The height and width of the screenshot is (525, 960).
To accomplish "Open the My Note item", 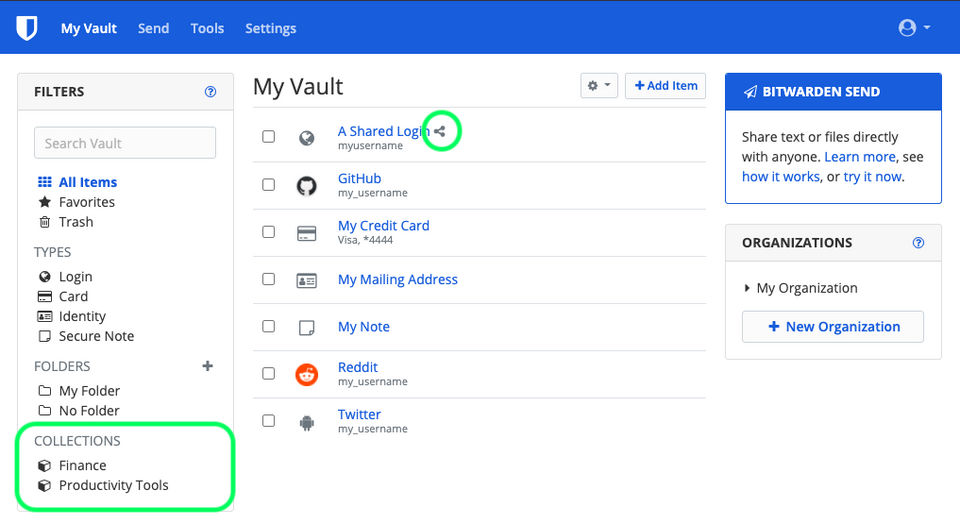I will coord(364,327).
